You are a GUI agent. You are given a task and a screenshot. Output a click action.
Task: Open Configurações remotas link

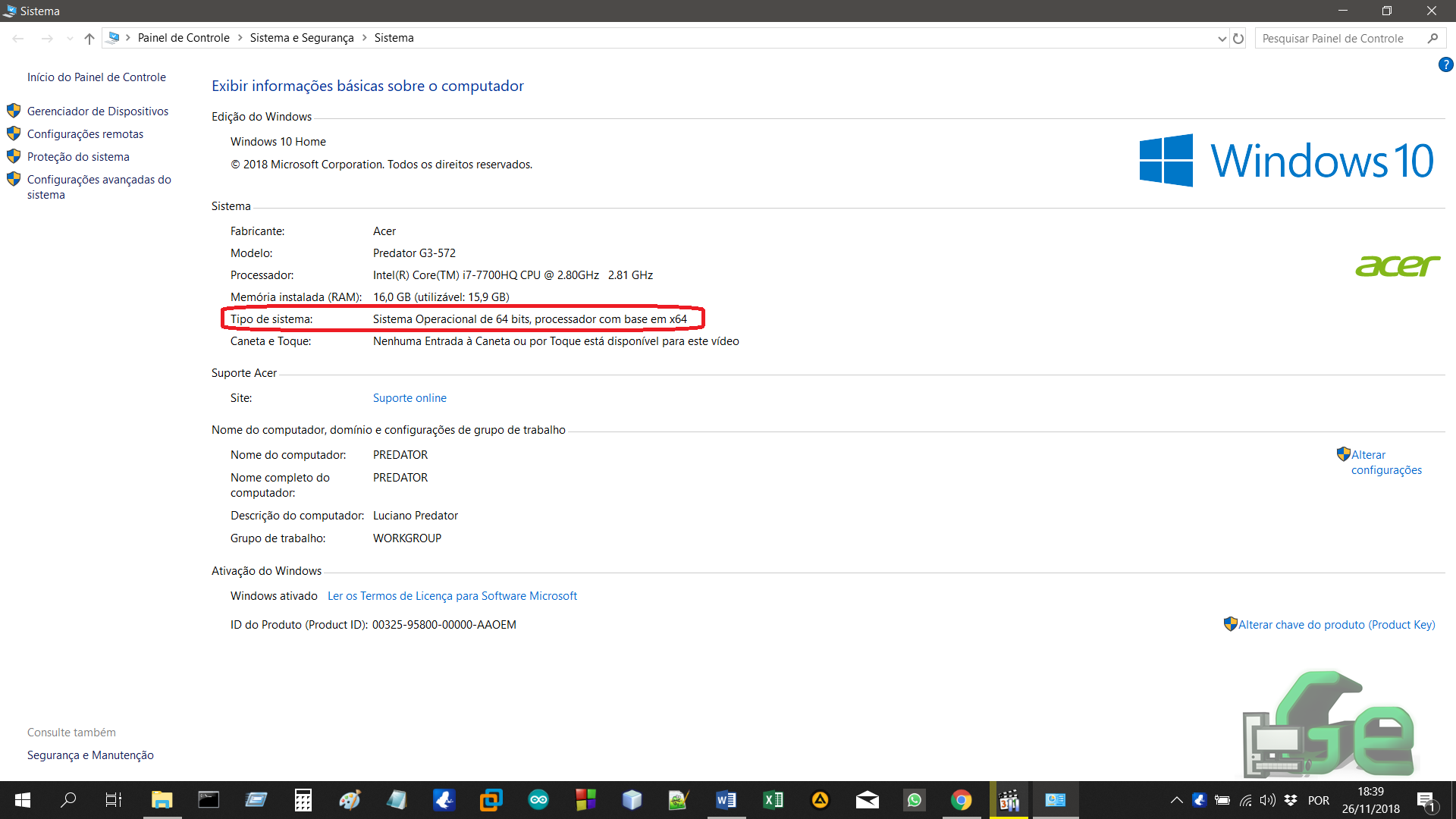click(x=85, y=134)
